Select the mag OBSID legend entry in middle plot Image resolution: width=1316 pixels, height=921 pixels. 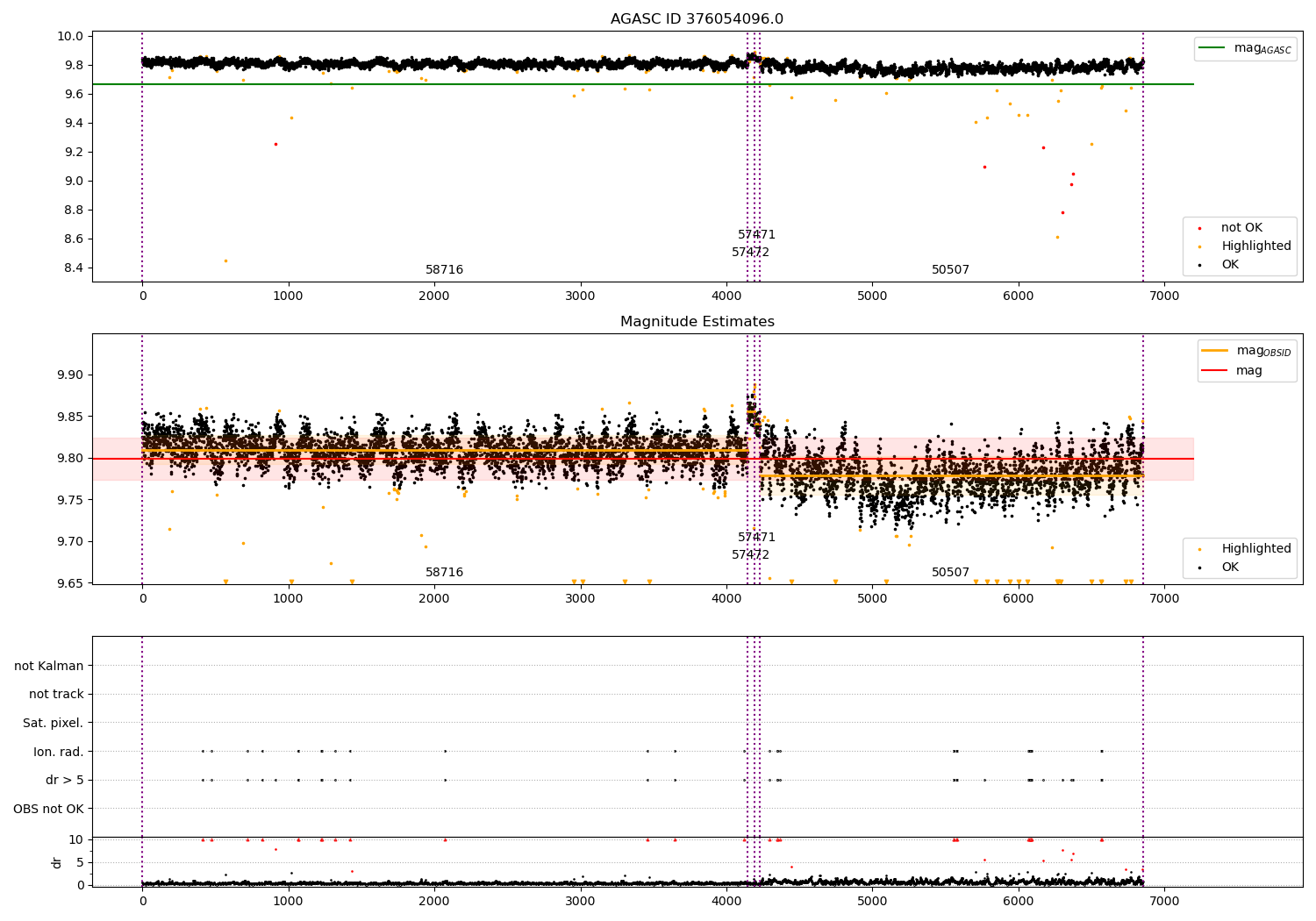[x=1247, y=351]
